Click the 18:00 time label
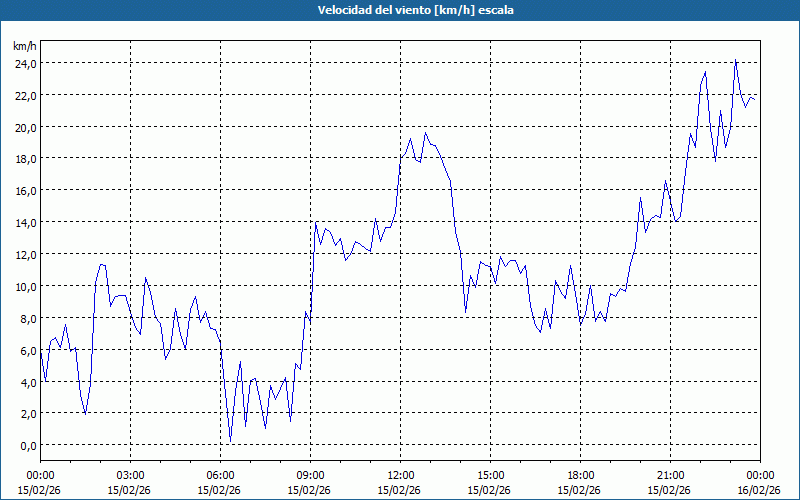The image size is (800, 500). 581,476
